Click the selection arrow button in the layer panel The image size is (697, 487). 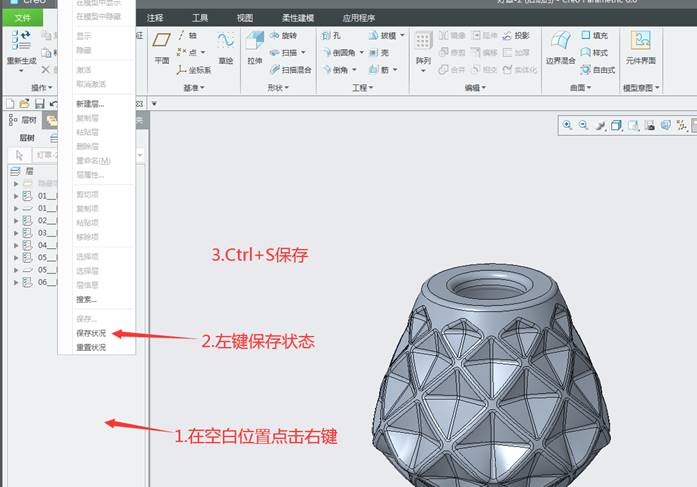[19, 155]
